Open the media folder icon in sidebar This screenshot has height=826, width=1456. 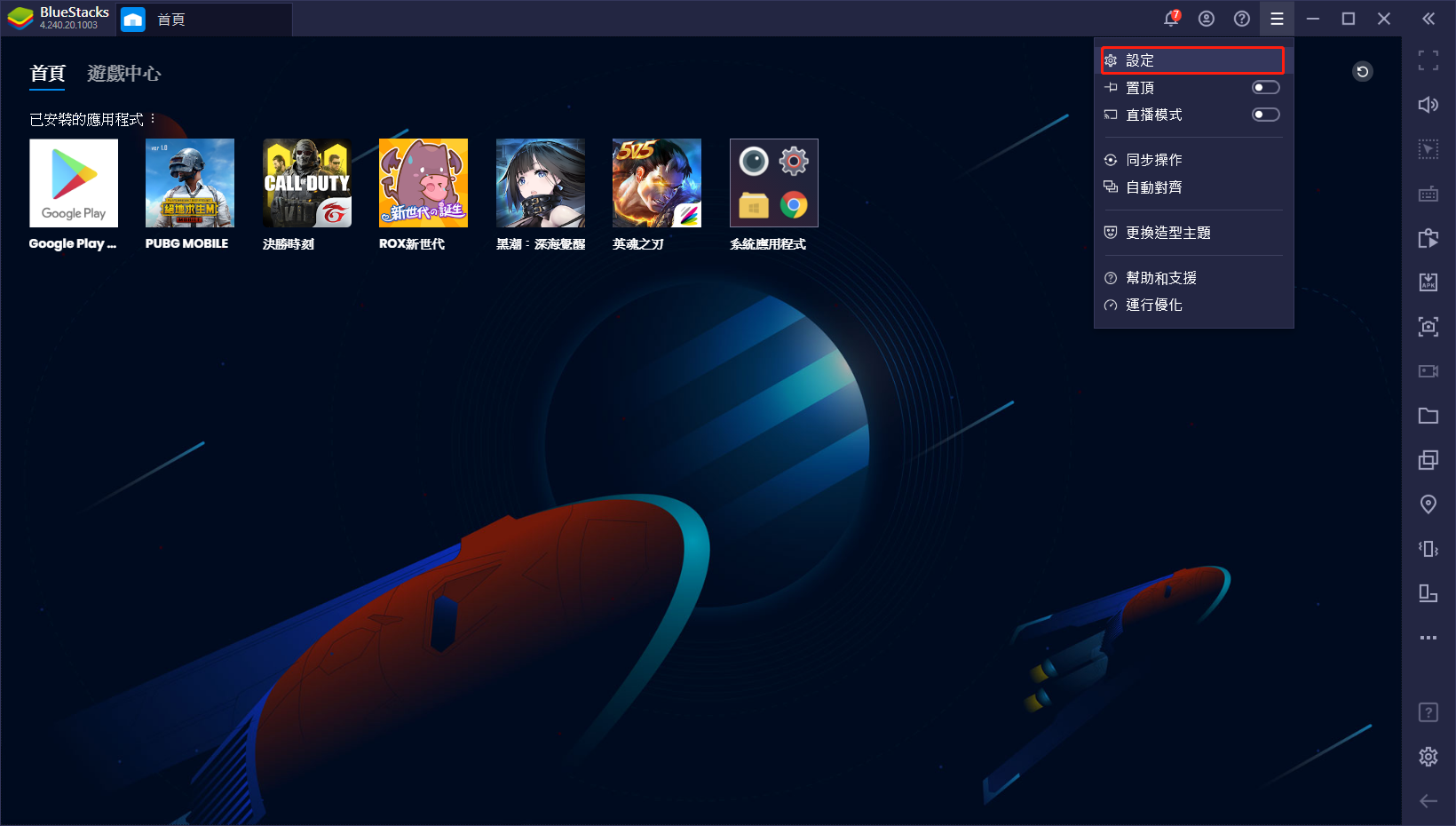1428,416
